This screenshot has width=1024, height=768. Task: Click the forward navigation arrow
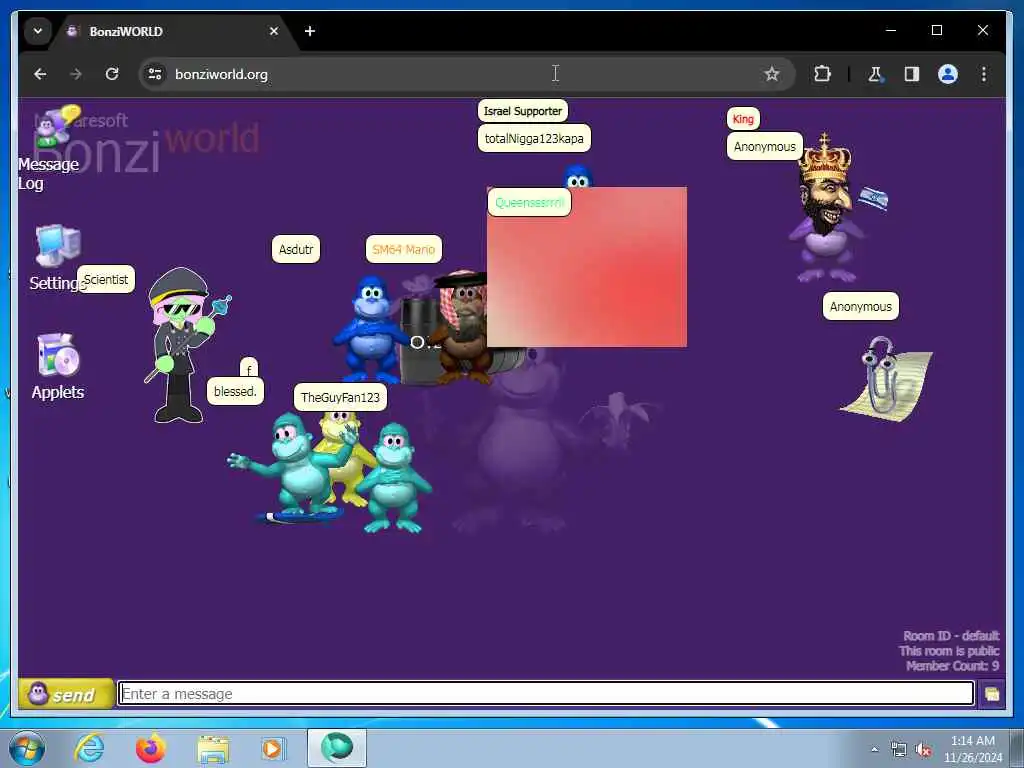tap(76, 74)
